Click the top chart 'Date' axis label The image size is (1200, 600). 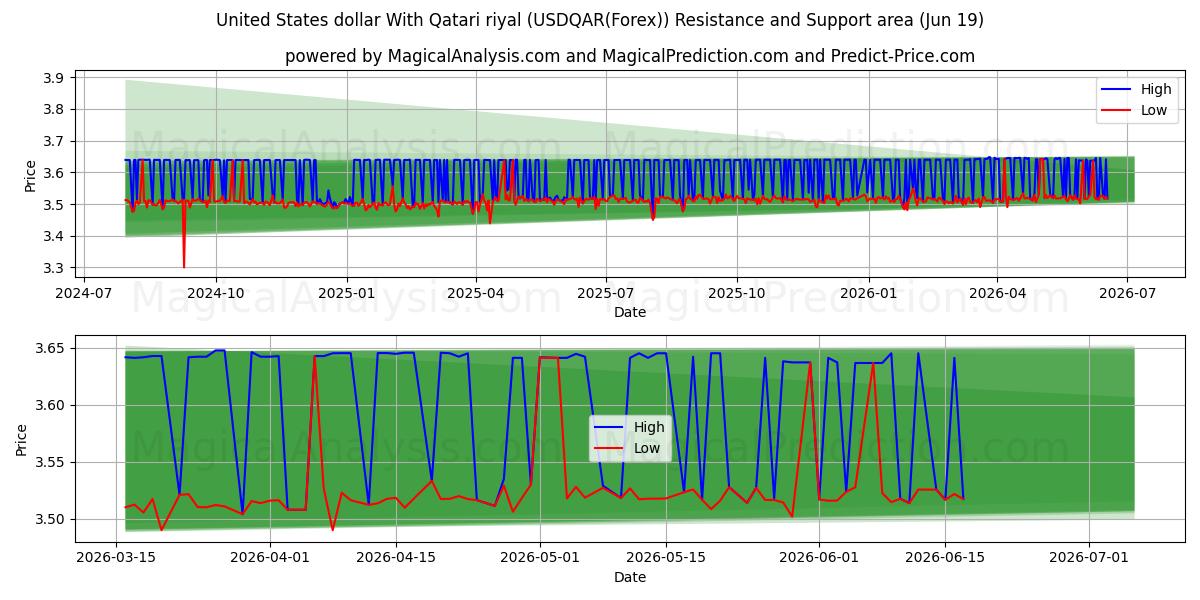(630, 312)
